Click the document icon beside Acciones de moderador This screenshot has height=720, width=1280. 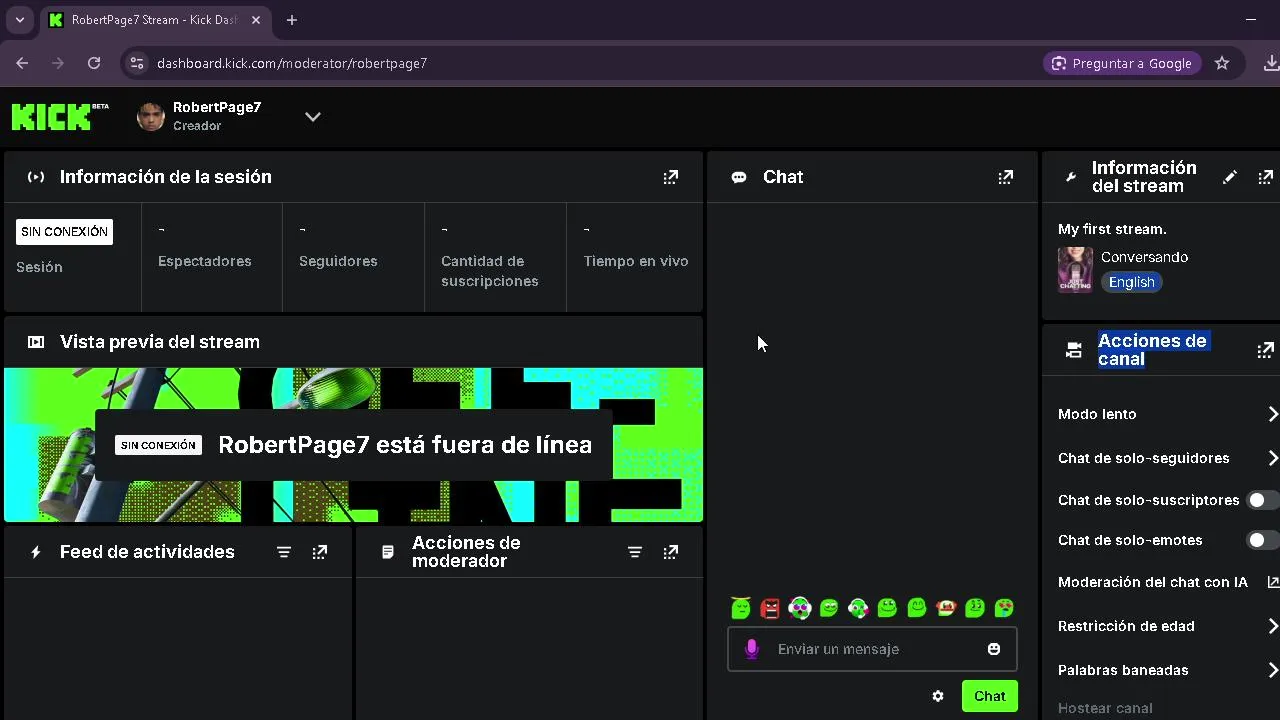388,552
